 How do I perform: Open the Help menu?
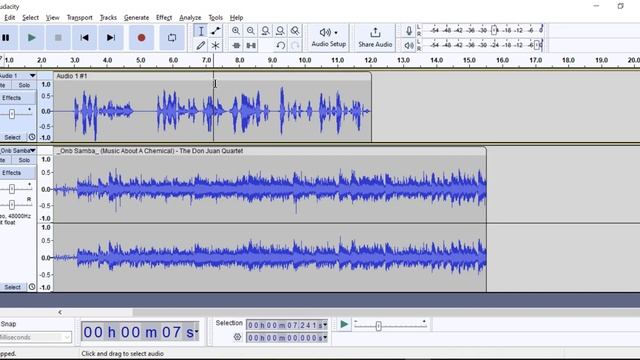tap(236, 18)
